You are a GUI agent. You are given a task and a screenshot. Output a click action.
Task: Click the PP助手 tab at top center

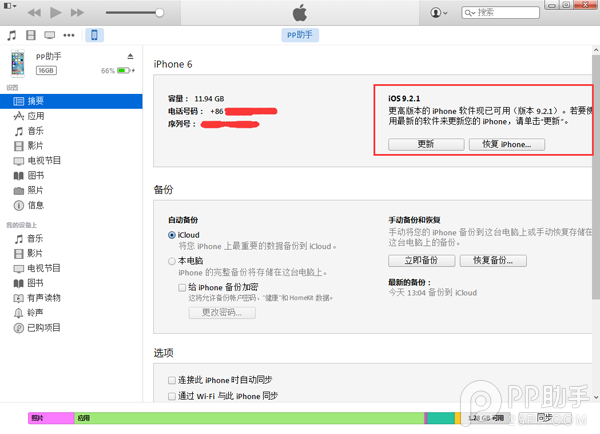[x=300, y=35]
